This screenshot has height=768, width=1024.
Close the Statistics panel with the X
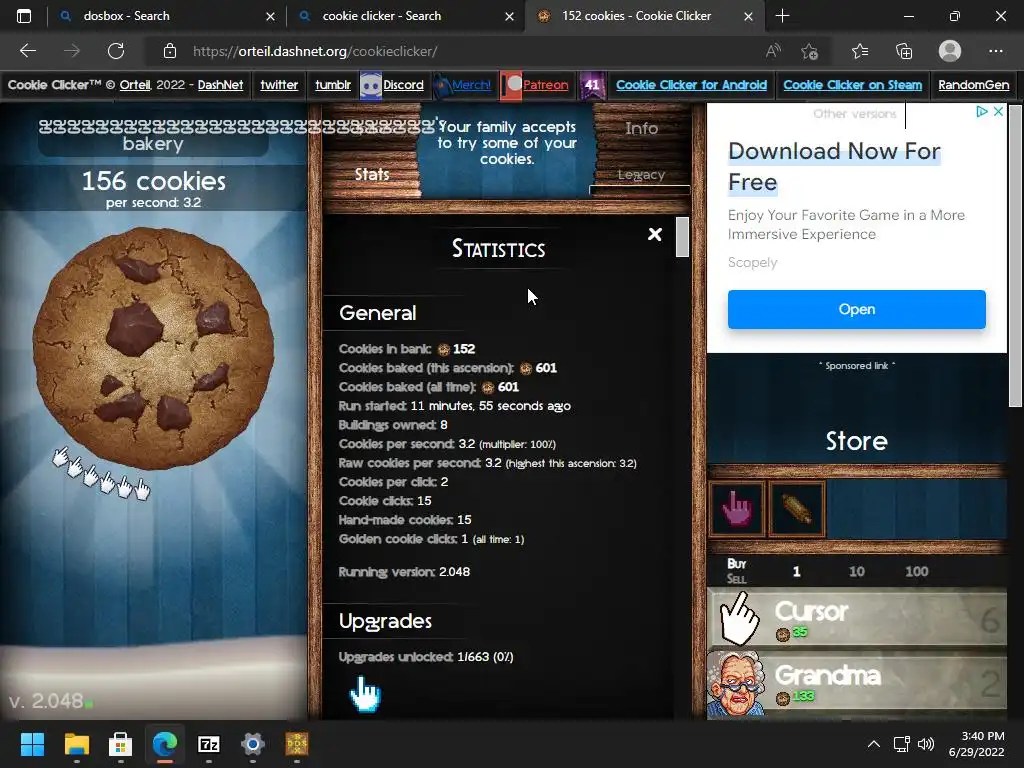click(654, 234)
